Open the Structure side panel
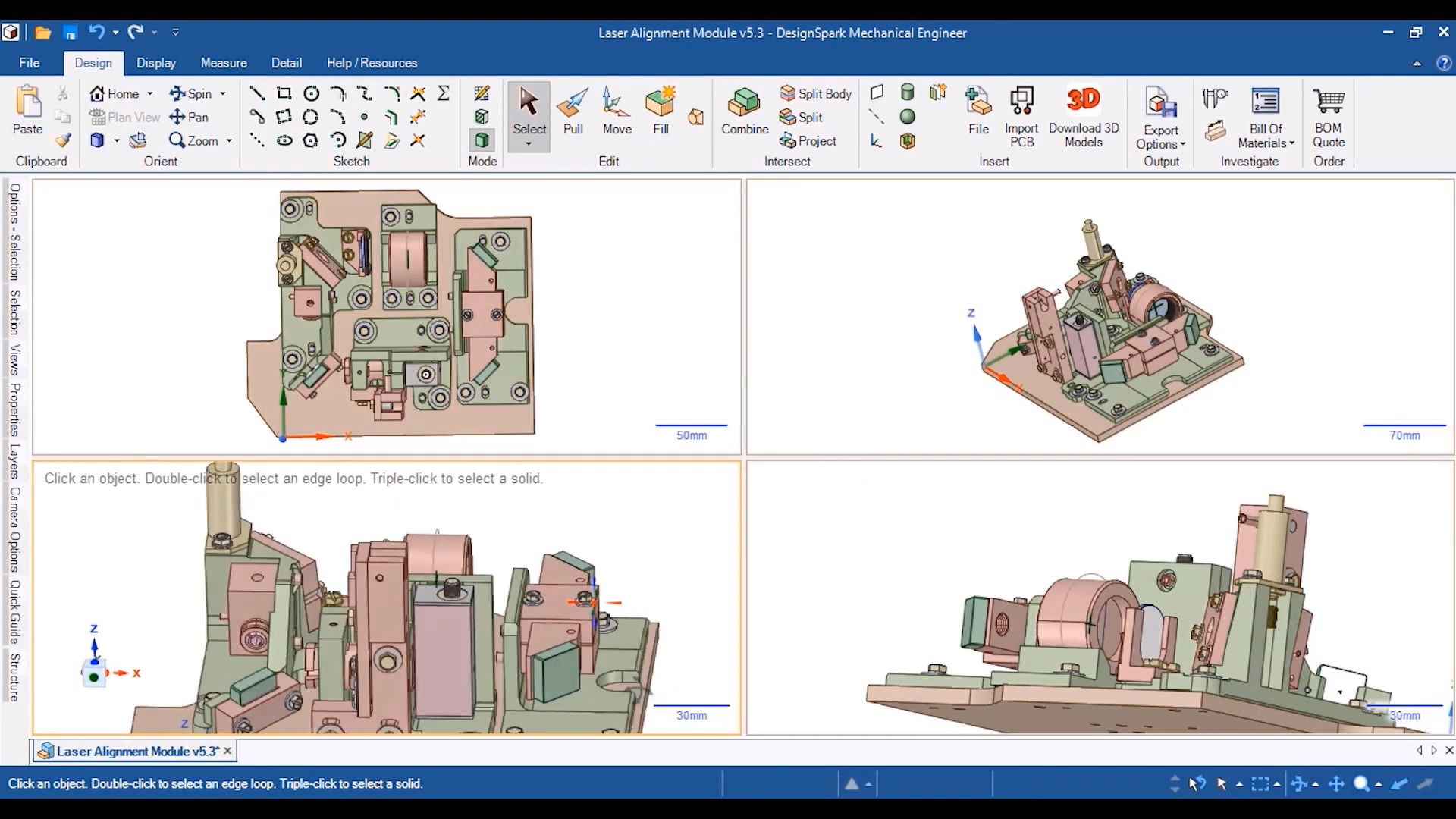The width and height of the screenshot is (1456, 819). click(x=14, y=676)
